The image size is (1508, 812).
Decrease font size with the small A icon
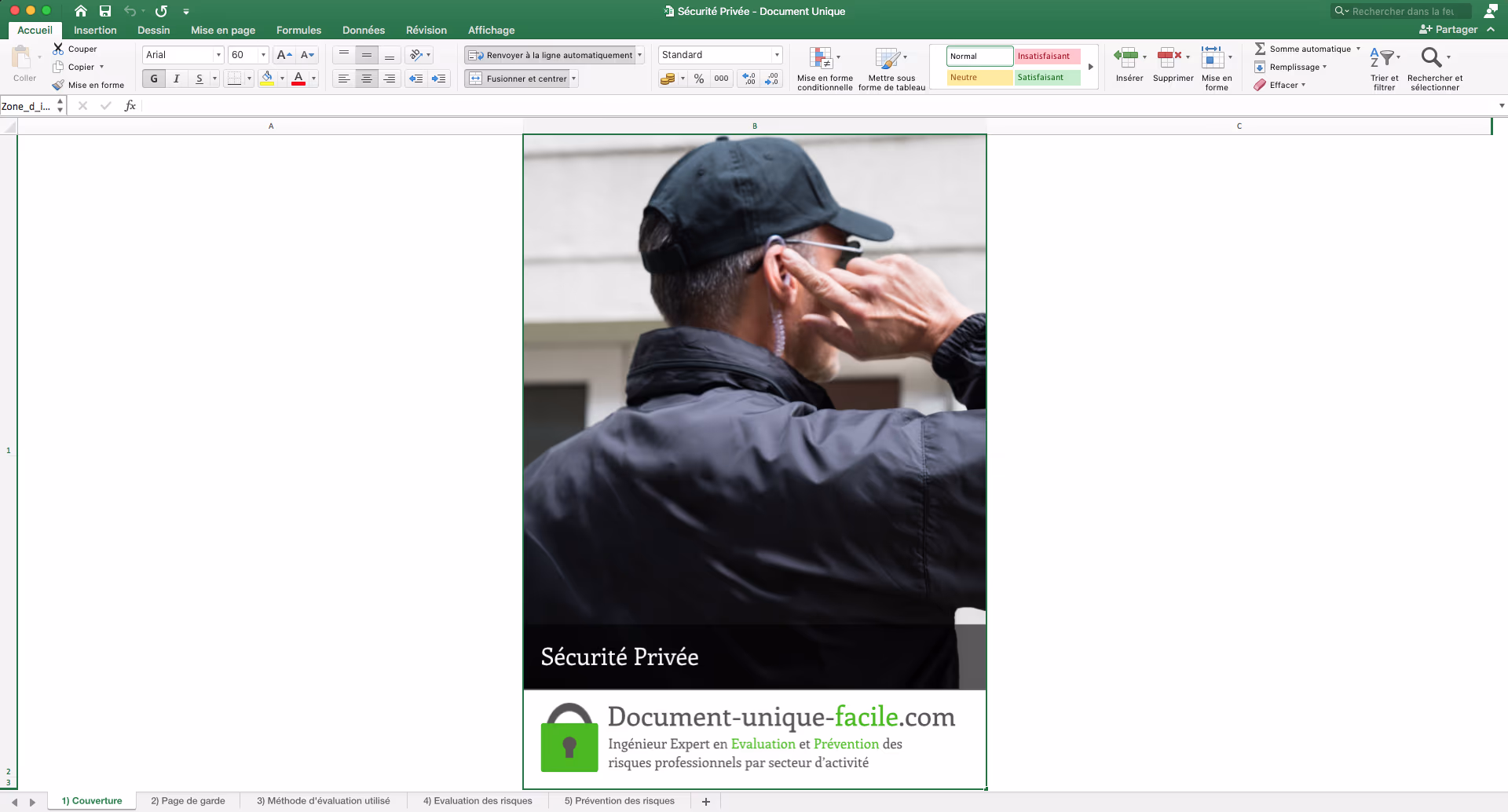pos(307,55)
